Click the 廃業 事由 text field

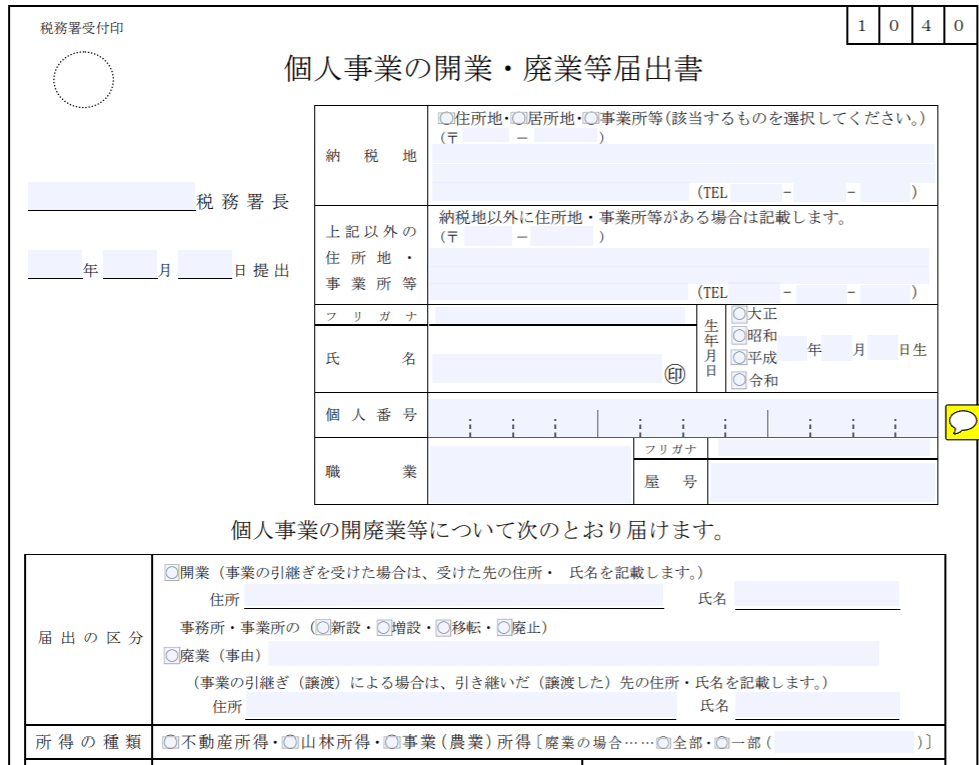572,655
